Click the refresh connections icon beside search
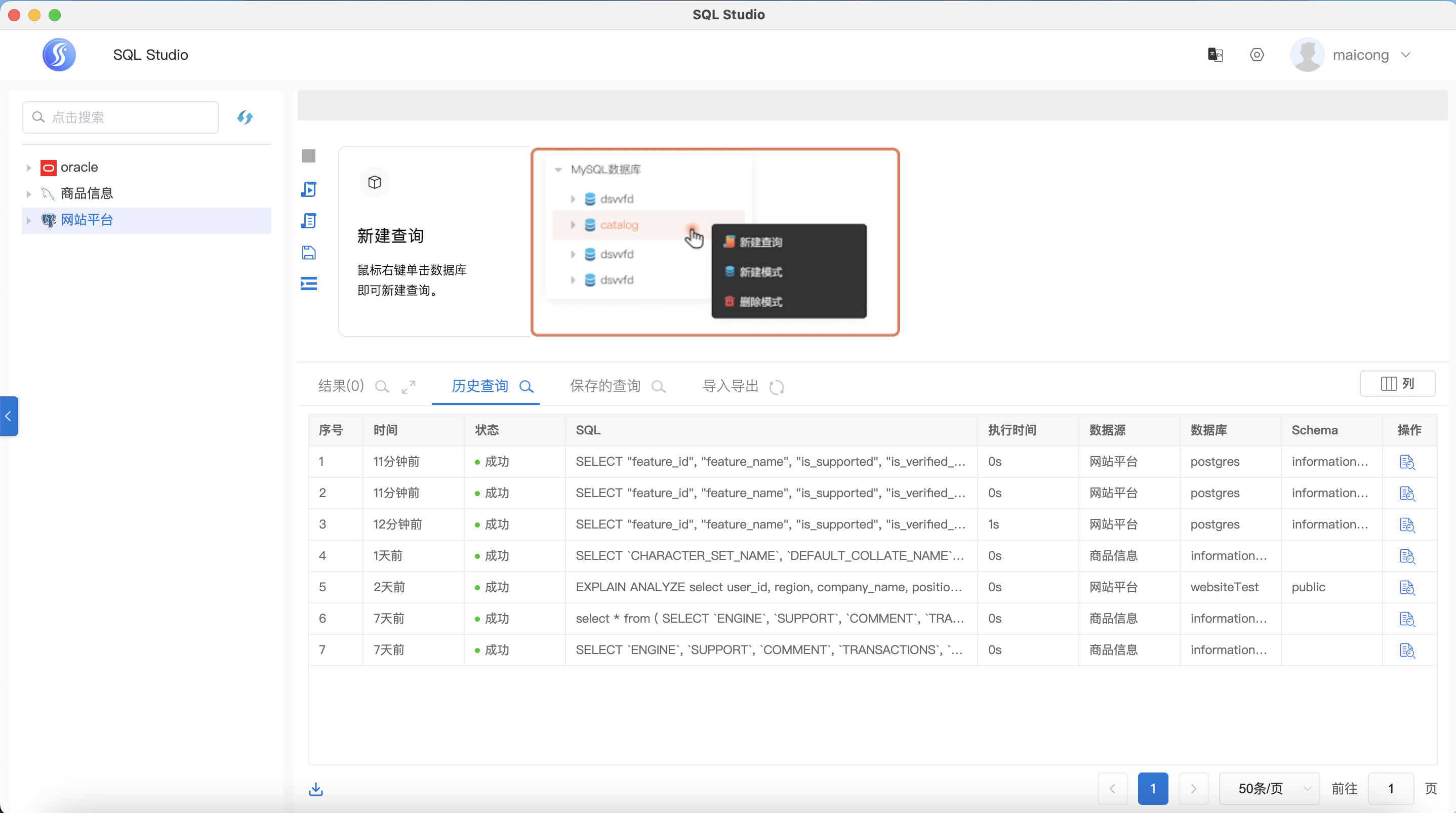 point(245,117)
